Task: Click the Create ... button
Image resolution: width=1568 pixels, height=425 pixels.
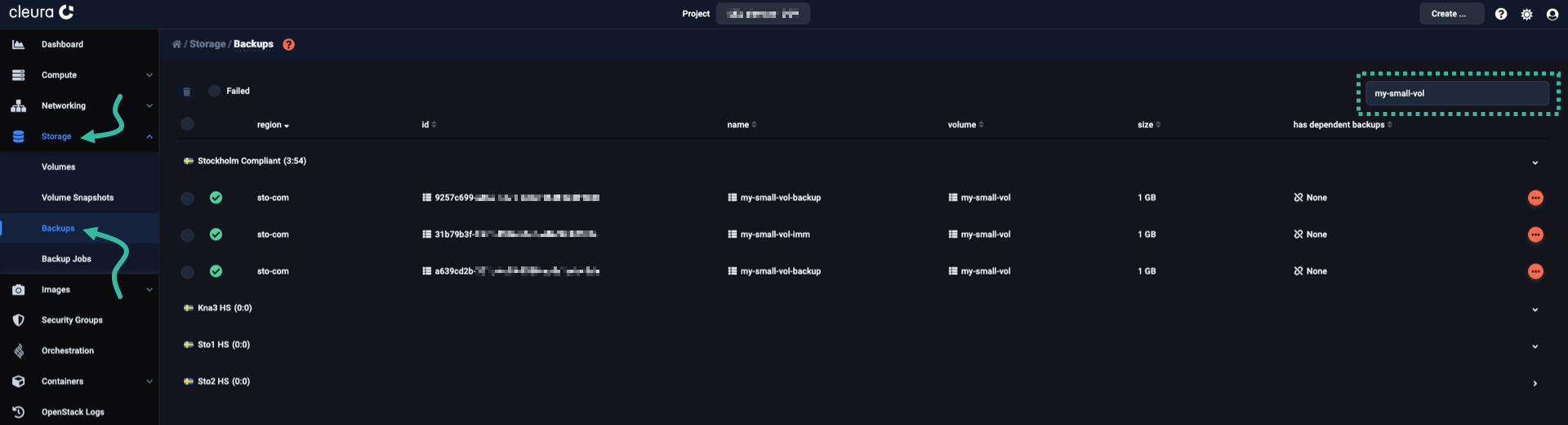Action: (1451, 14)
